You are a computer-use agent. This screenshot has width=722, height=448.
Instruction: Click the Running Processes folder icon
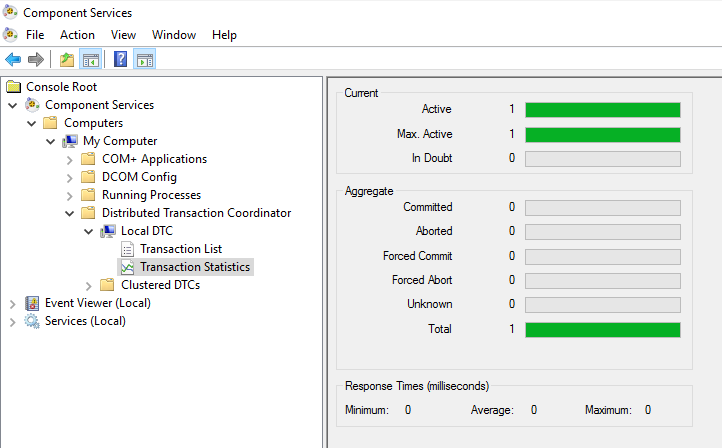pyautogui.click(x=88, y=195)
